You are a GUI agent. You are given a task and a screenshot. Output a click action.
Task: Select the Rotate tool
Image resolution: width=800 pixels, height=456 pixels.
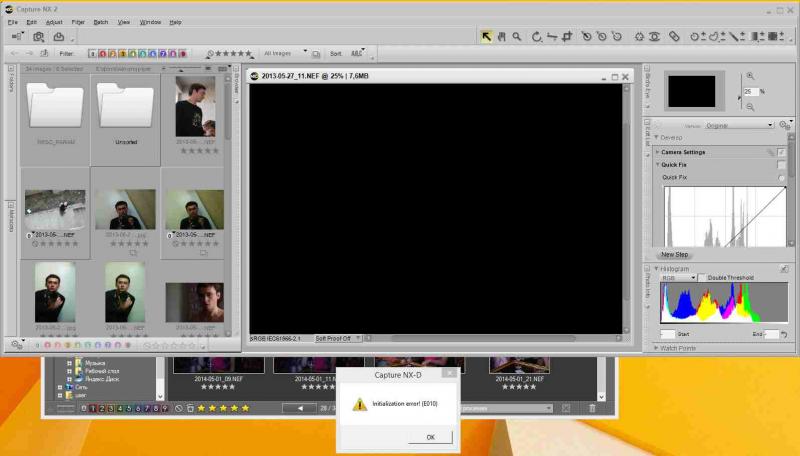pyautogui.click(x=536, y=37)
